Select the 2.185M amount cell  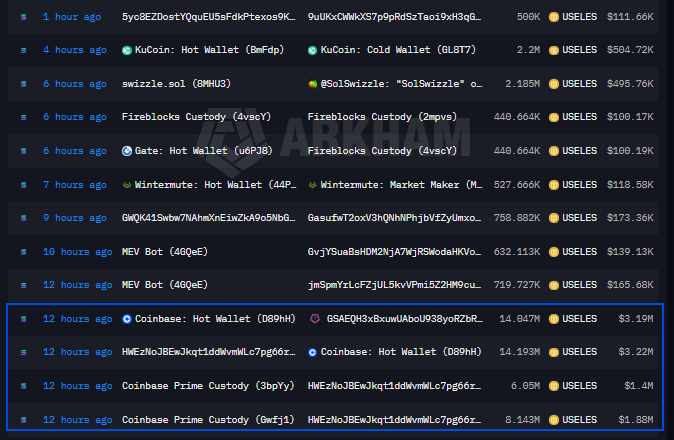click(x=522, y=84)
